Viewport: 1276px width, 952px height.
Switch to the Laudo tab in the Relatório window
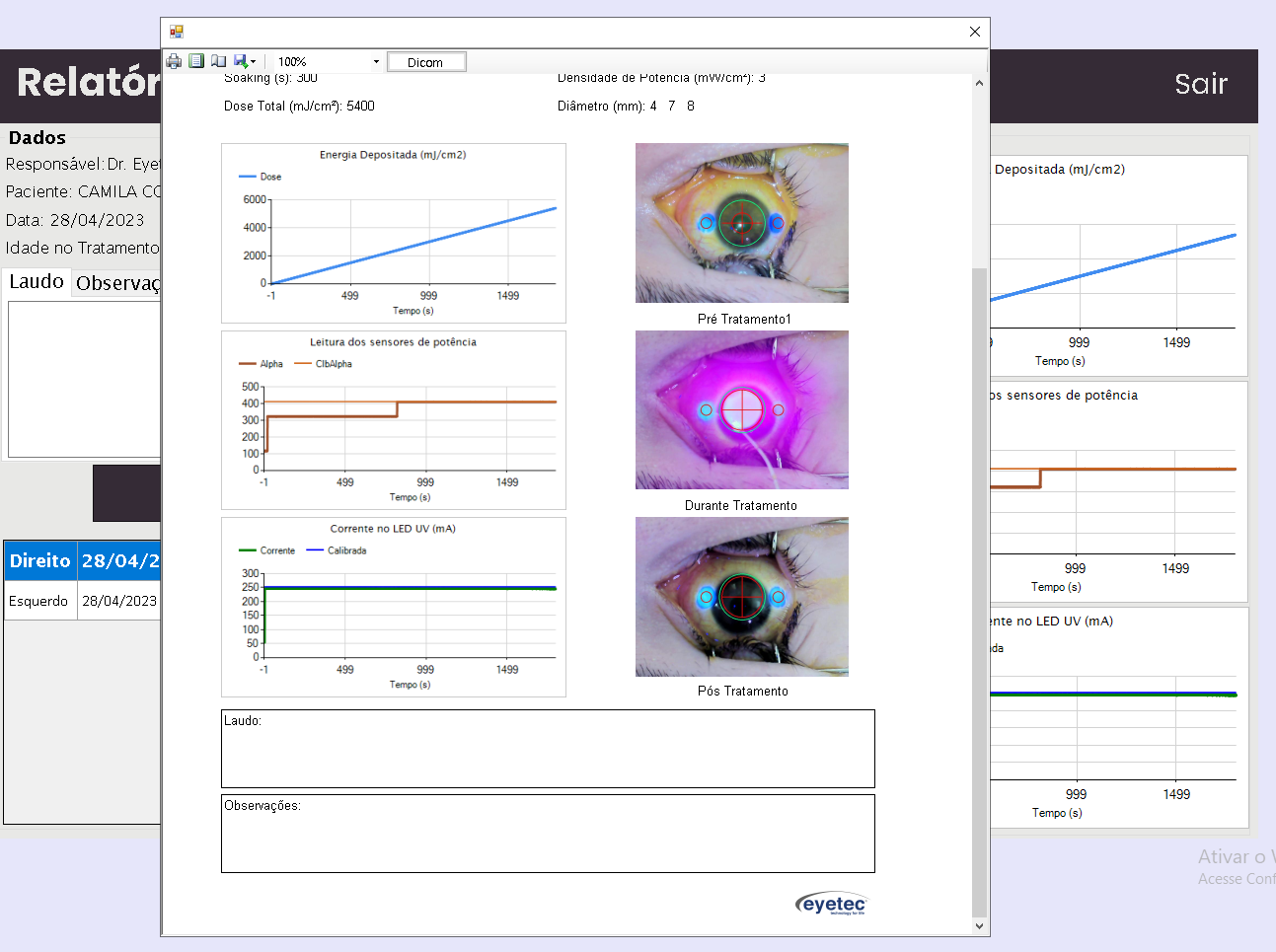[x=37, y=281]
